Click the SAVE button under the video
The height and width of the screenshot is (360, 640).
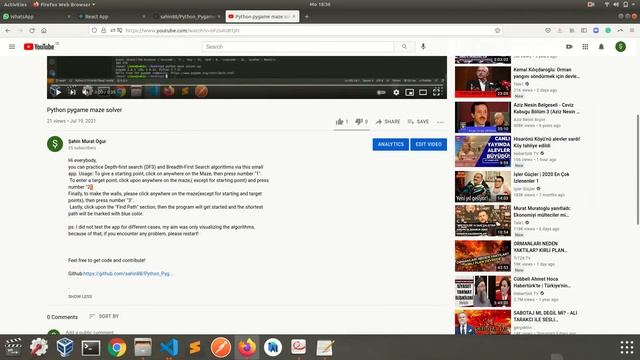click(x=418, y=122)
